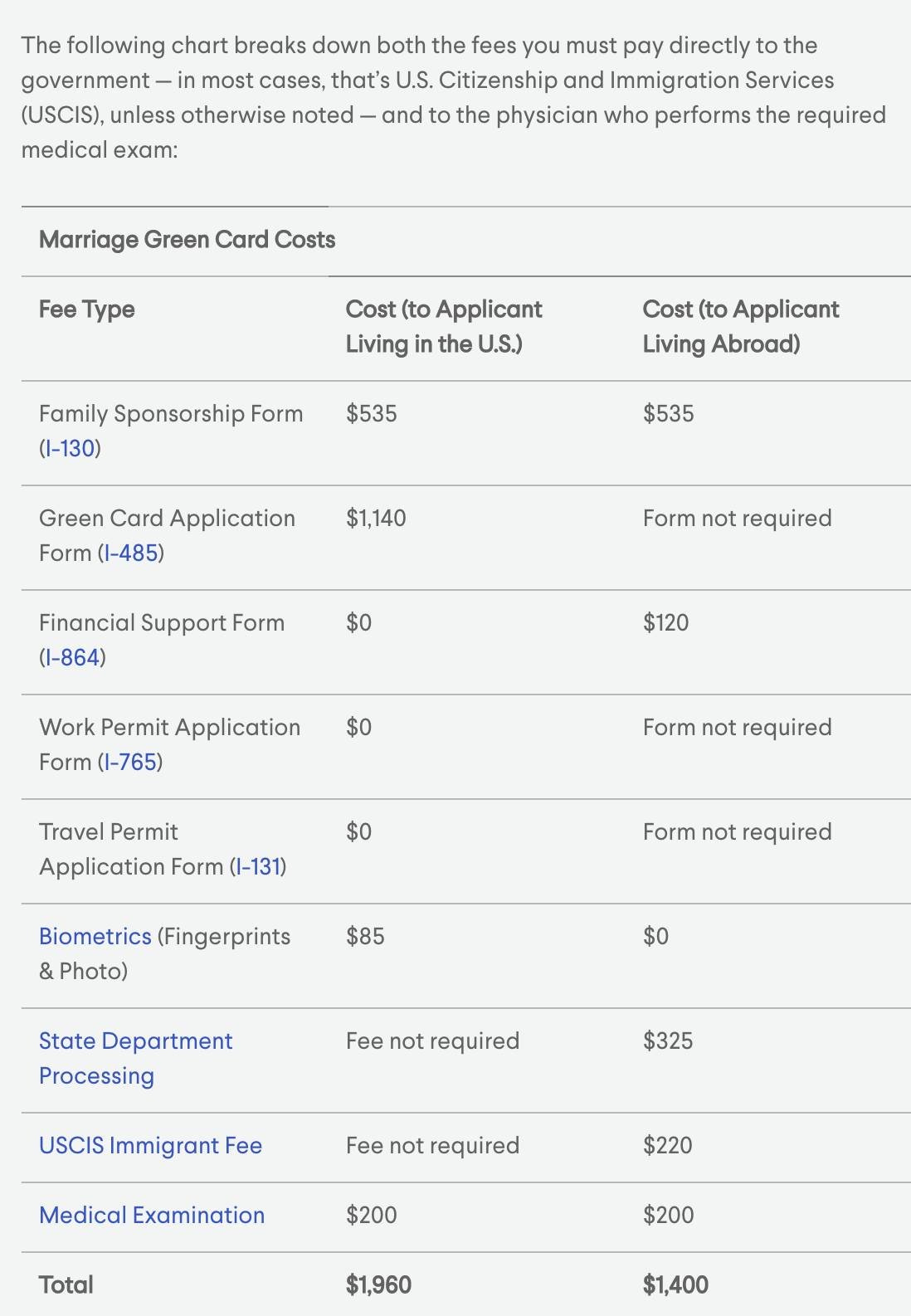Image resolution: width=911 pixels, height=1316 pixels.
Task: Select the Marriage Green Card Costs heading
Action: [x=188, y=240]
